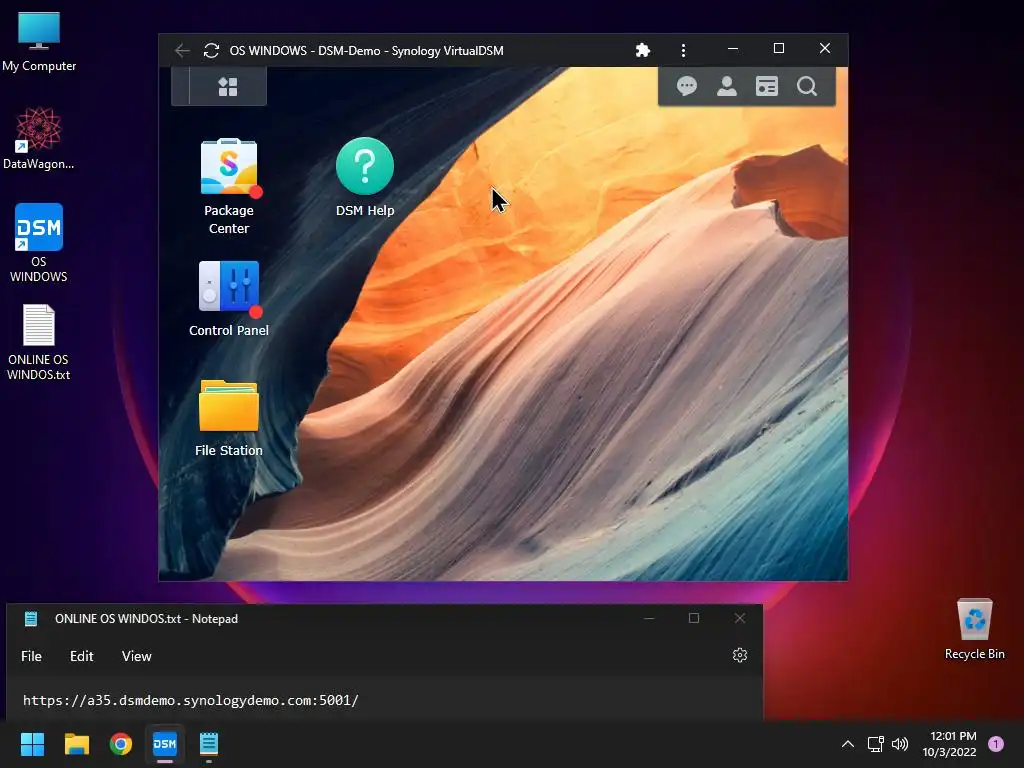
Task: Open DSM notifications chat bubble icon
Action: [x=686, y=86]
